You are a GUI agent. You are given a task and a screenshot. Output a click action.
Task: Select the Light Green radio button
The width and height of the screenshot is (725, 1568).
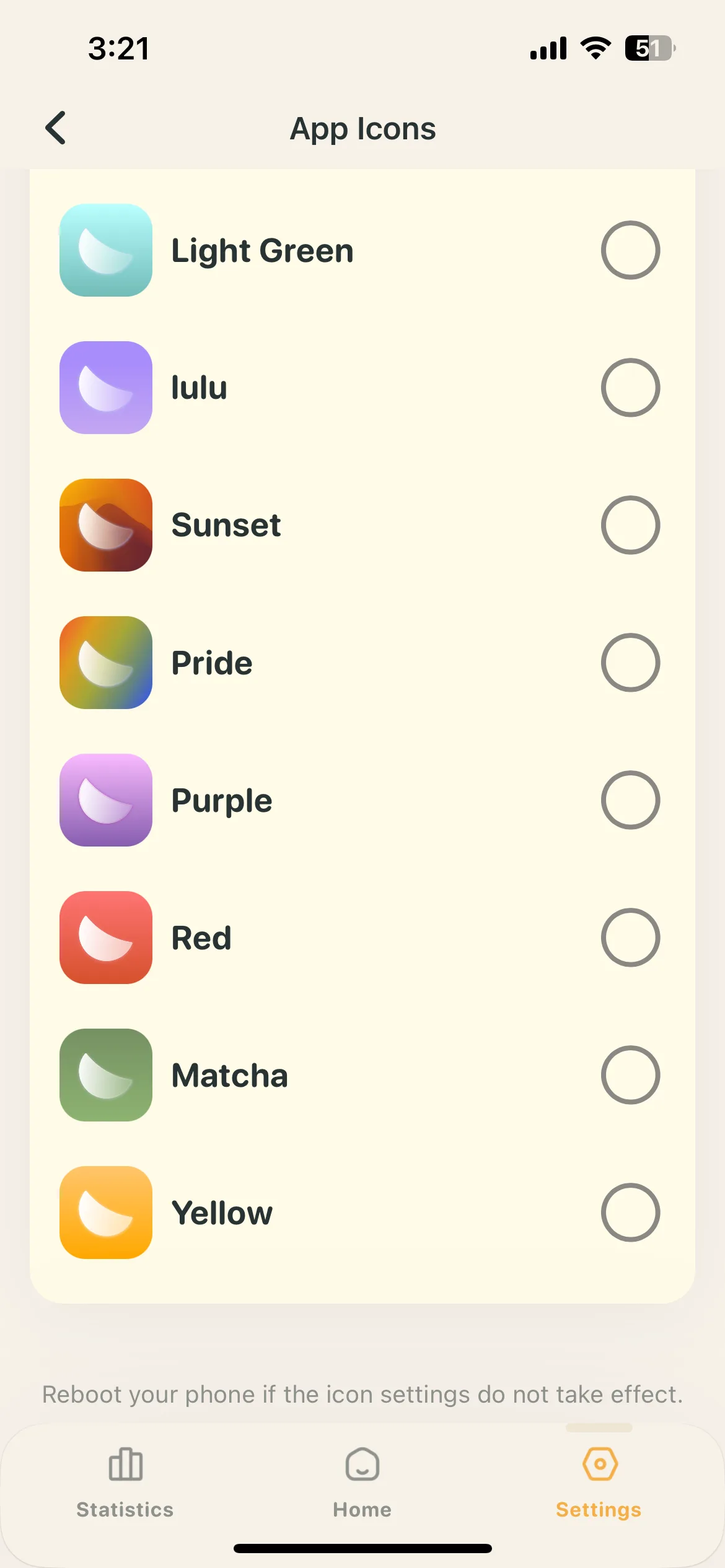(x=630, y=250)
